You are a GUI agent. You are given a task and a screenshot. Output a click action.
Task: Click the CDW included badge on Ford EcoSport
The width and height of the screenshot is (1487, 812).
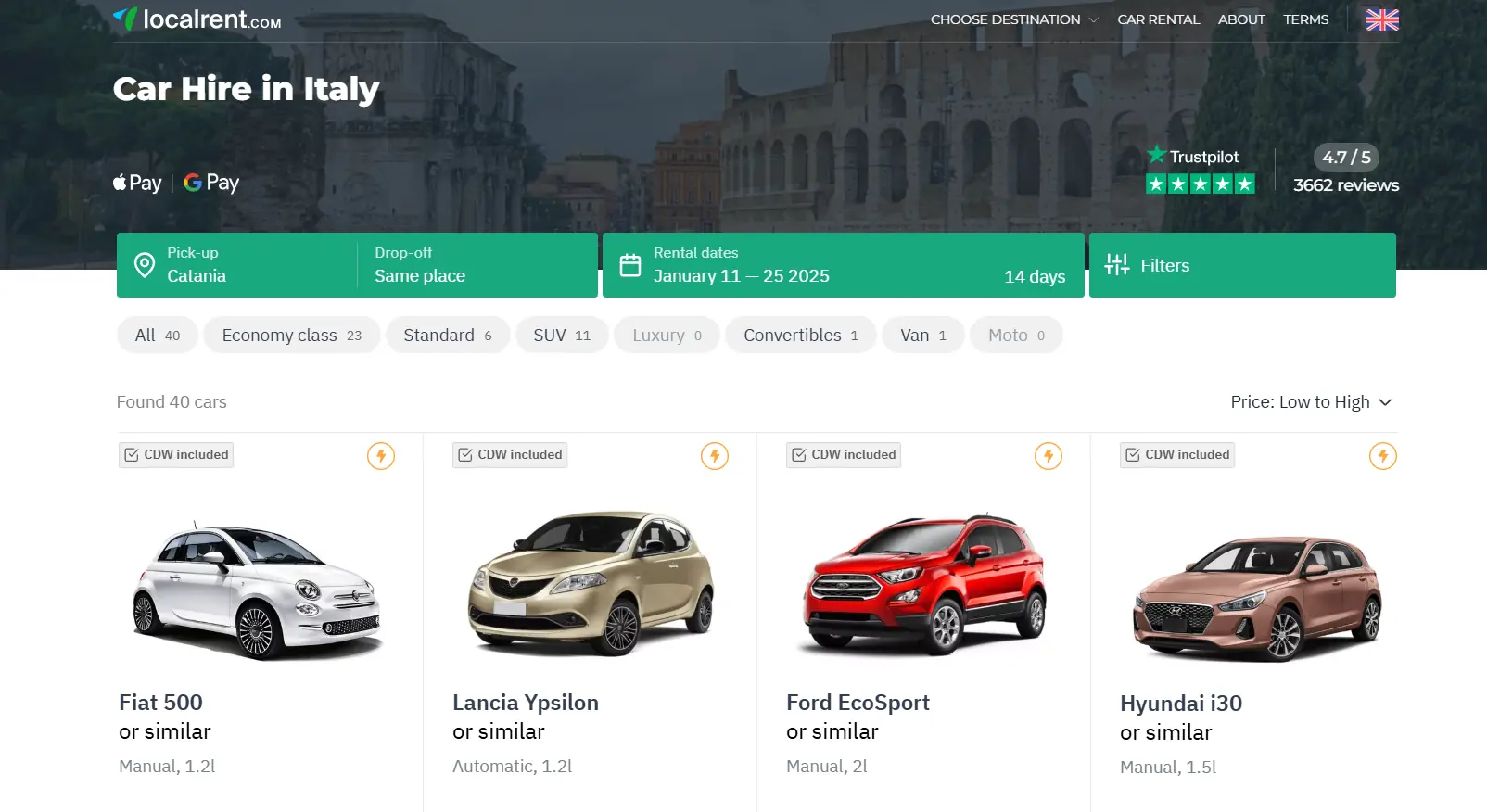(x=844, y=455)
